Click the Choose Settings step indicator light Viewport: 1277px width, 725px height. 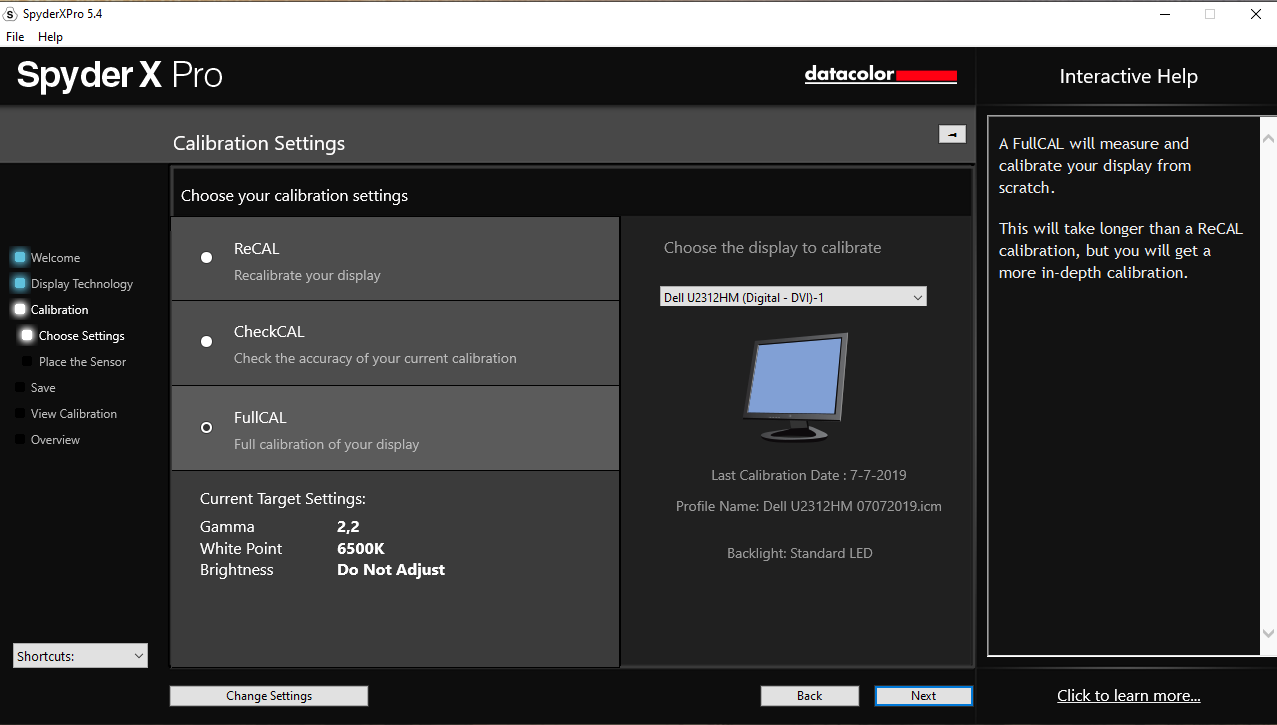pos(27,335)
